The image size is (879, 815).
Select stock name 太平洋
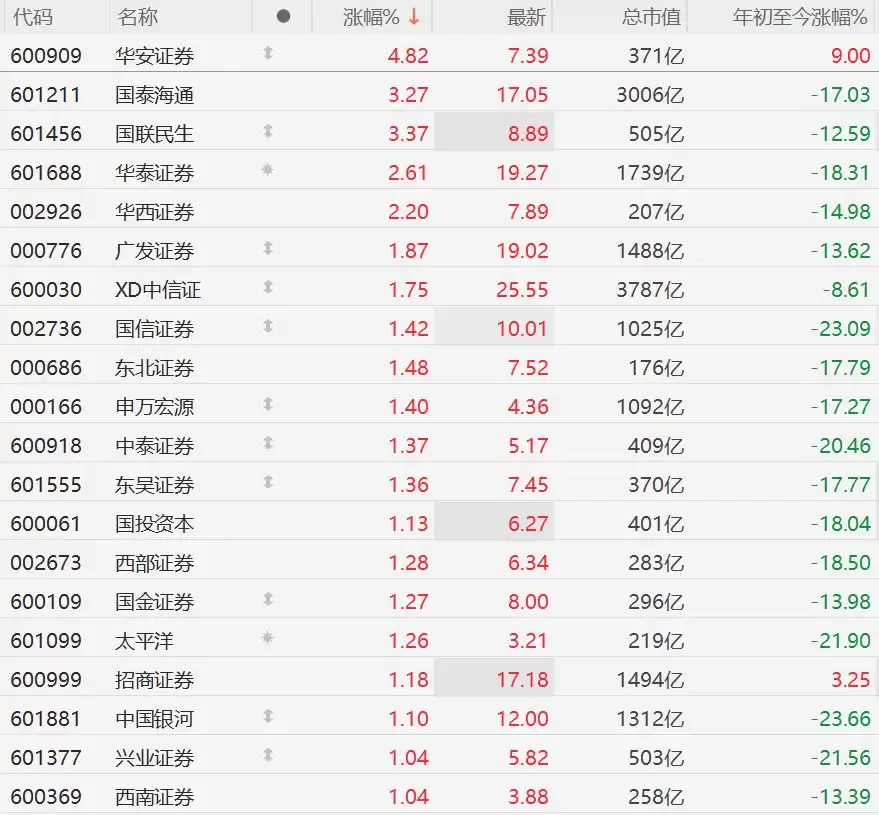[x=144, y=640]
